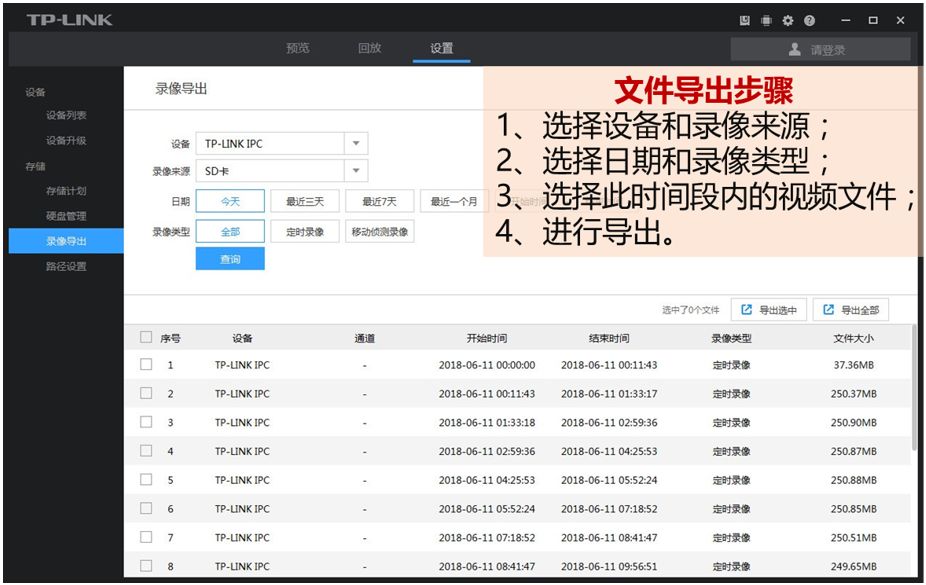Screen dimensions: 926x585
Task: Click the export icon on 导出全部
Action: pos(828,310)
